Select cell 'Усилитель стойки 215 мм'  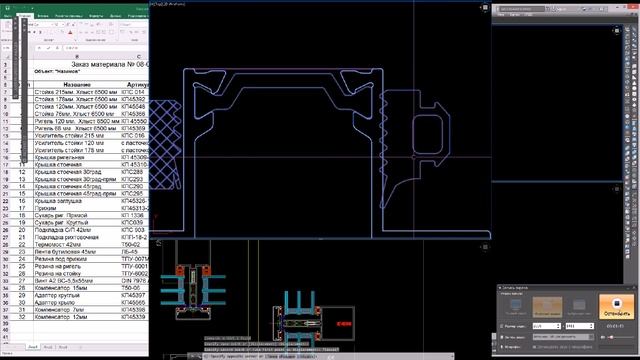point(77,136)
